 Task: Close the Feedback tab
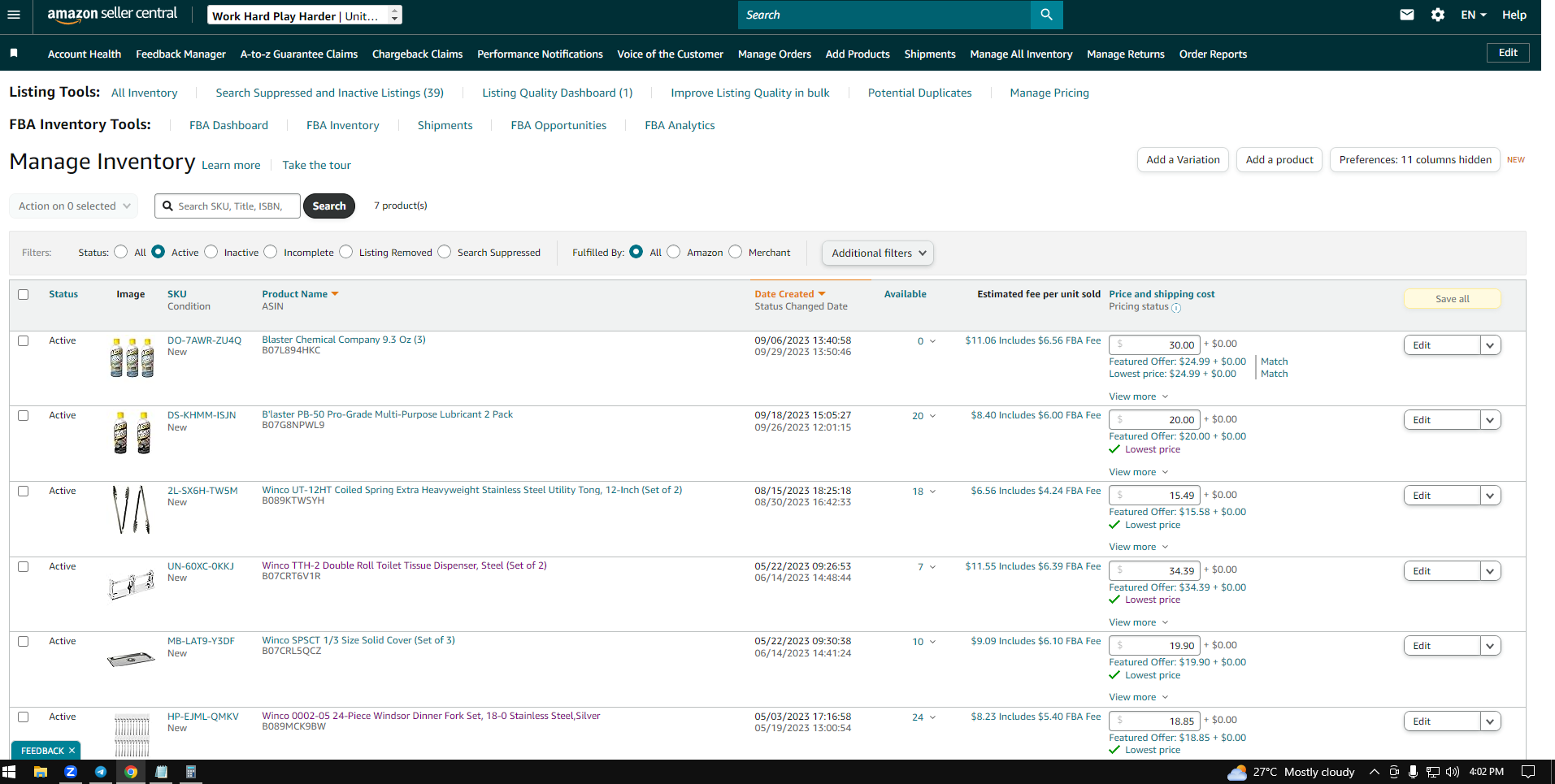click(x=72, y=751)
